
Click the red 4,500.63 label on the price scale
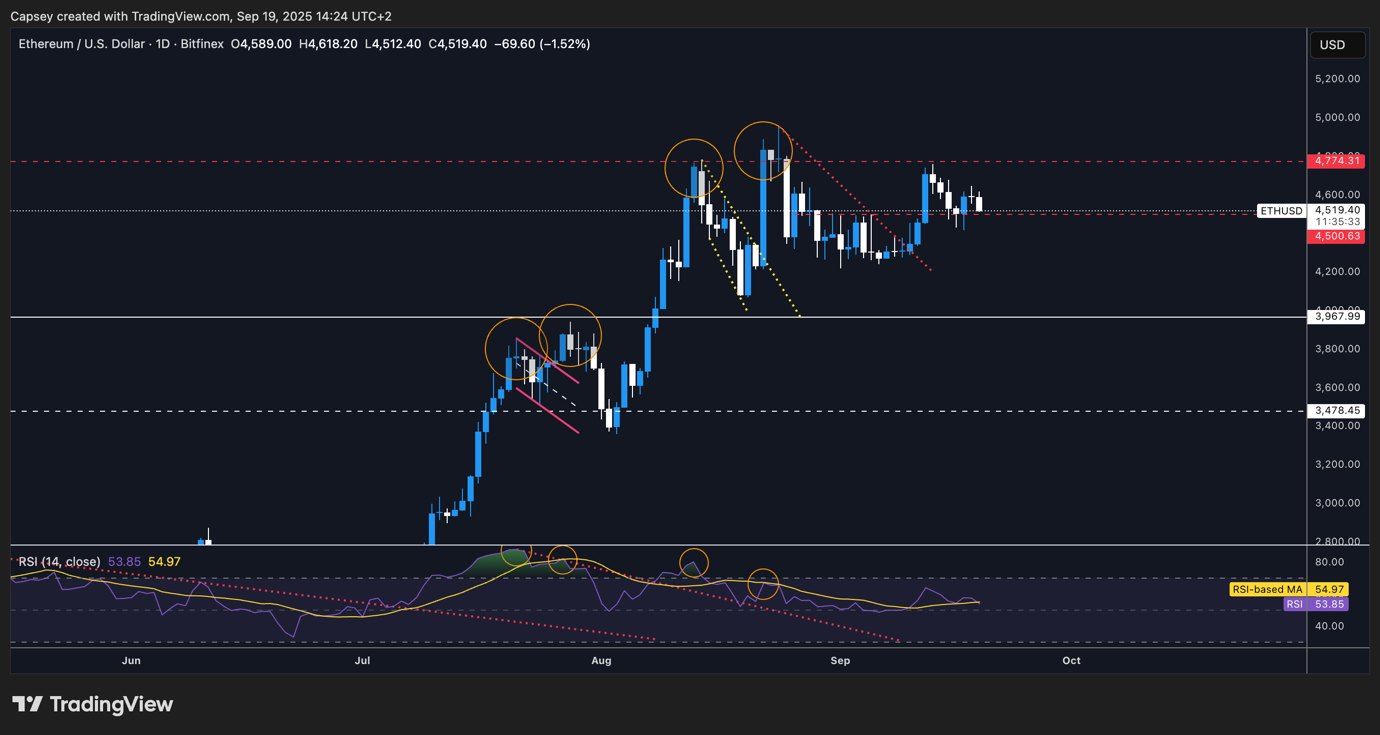(x=1337, y=236)
